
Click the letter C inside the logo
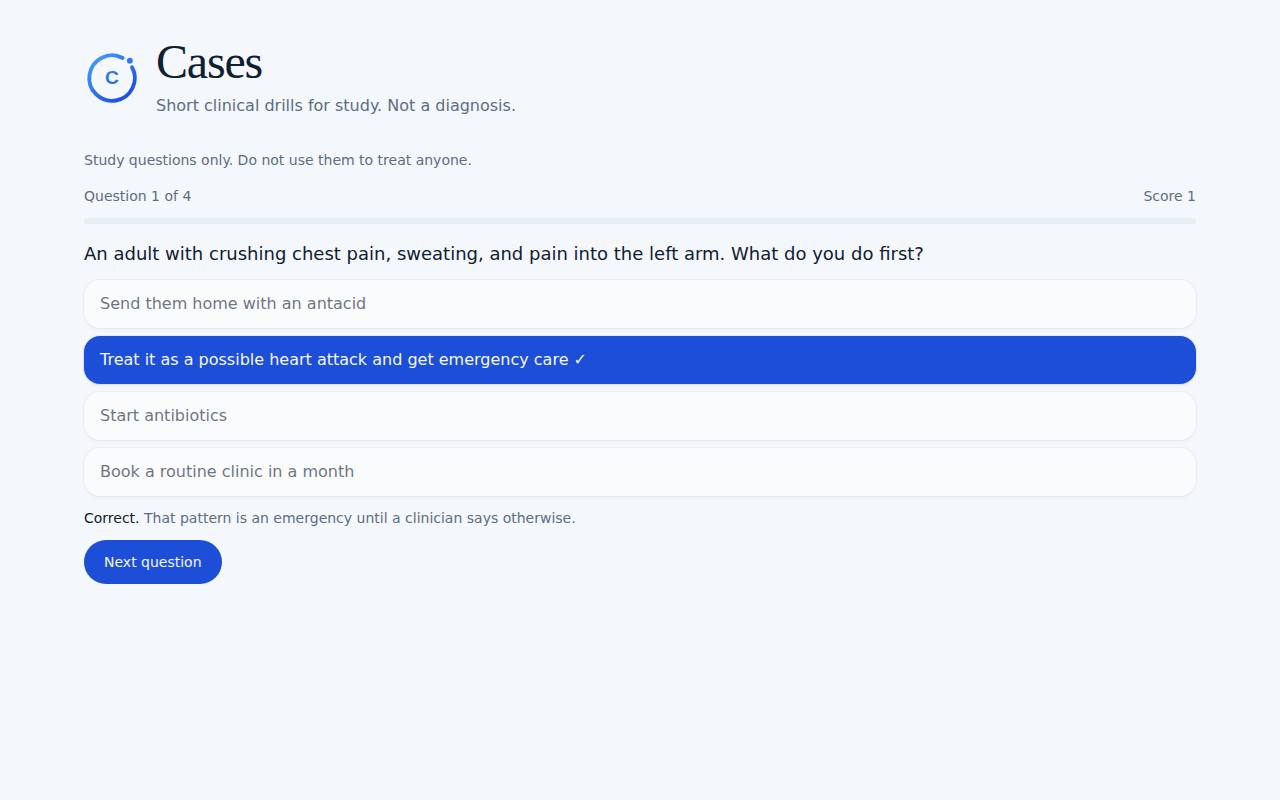(x=112, y=78)
